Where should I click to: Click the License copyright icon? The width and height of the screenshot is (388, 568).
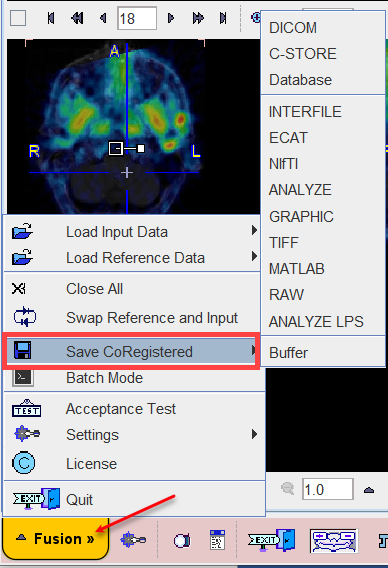[24, 463]
